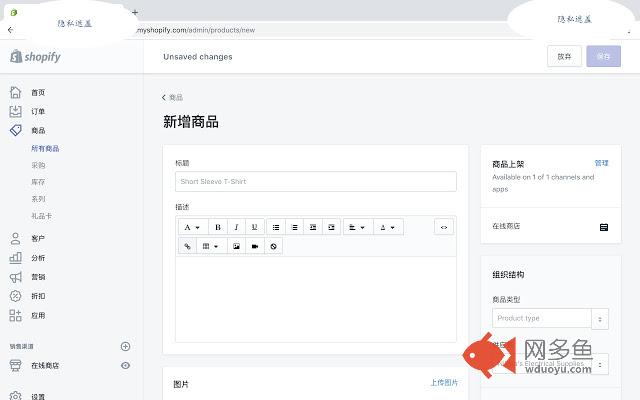Open 分析 analytics in the sidebar
The image size is (640, 400).
click(x=38, y=258)
